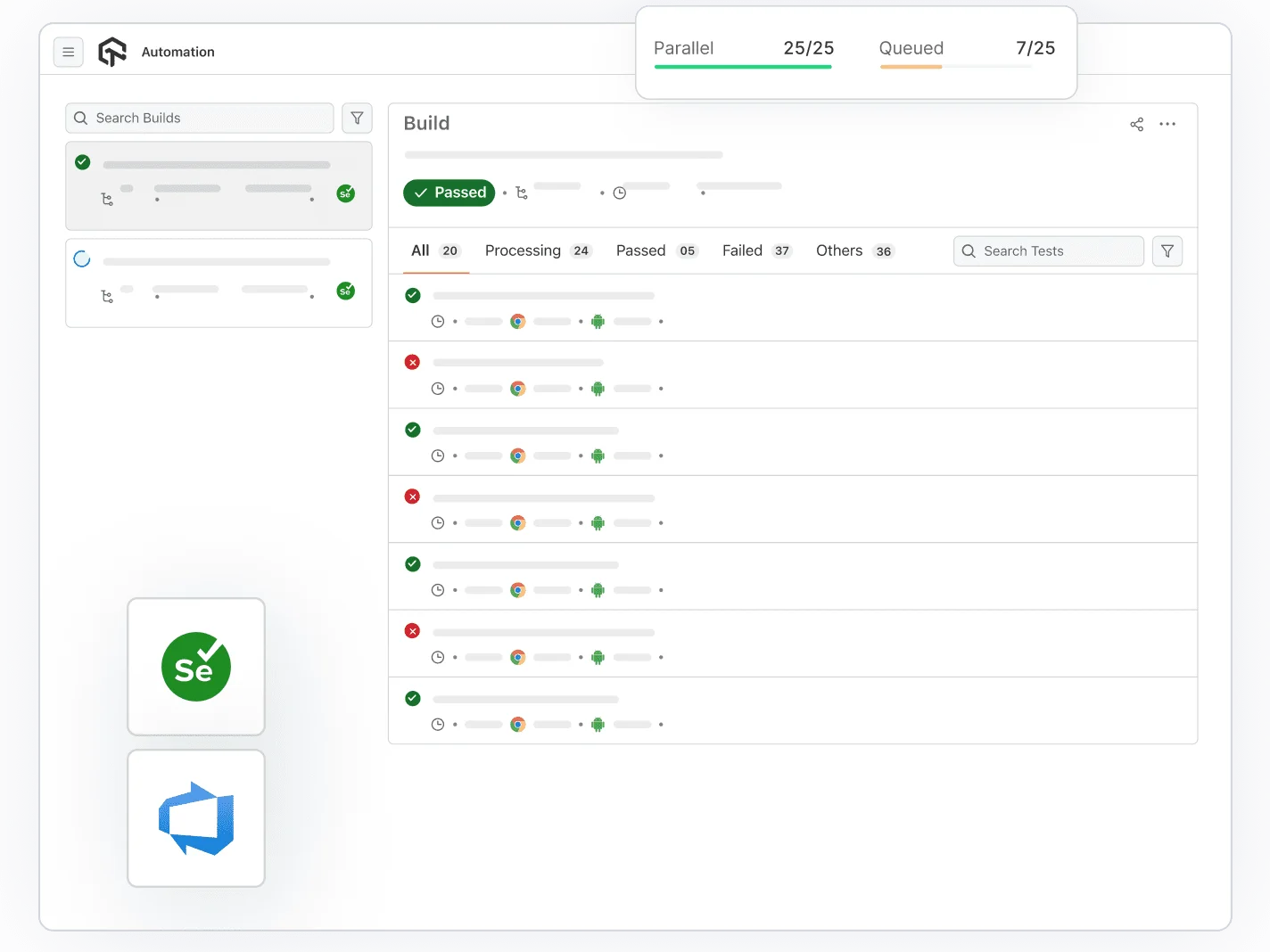1270x952 pixels.
Task: Click the Passed status badge
Action: [x=449, y=193]
